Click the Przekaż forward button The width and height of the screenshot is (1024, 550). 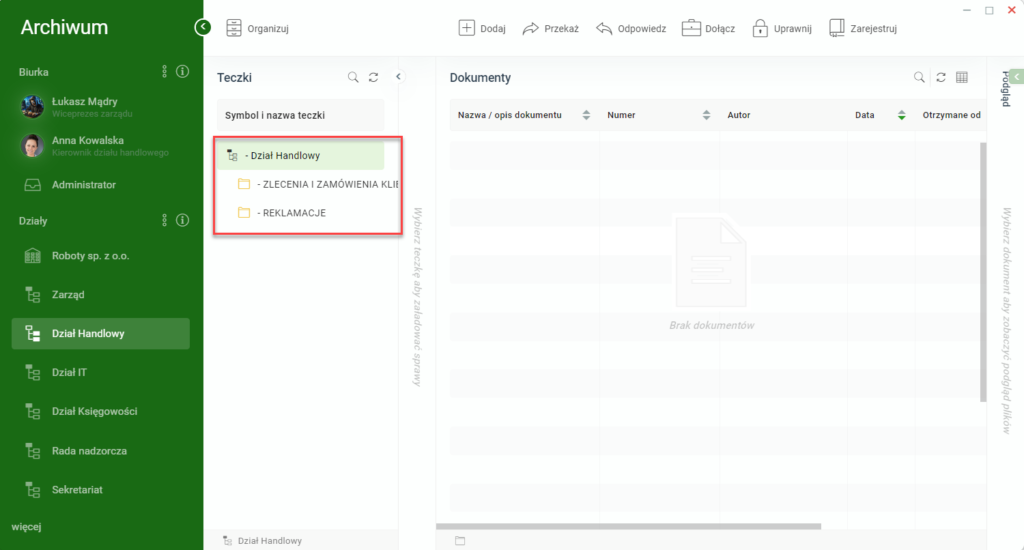click(551, 28)
